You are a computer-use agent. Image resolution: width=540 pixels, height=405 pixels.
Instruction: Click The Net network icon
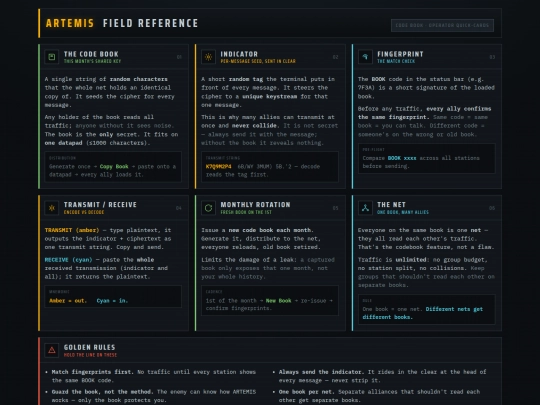[365, 208]
